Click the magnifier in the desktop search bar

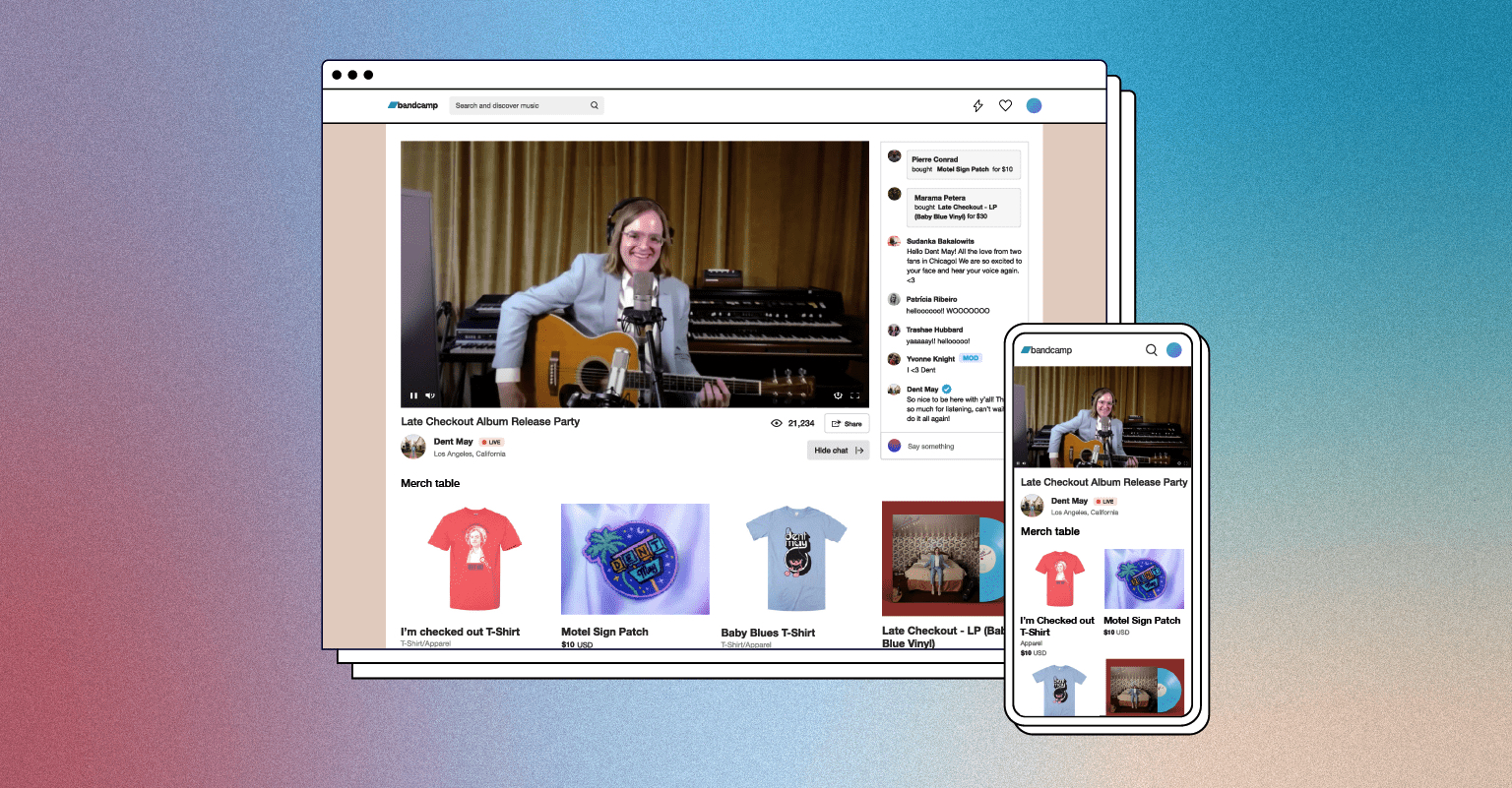pos(595,105)
